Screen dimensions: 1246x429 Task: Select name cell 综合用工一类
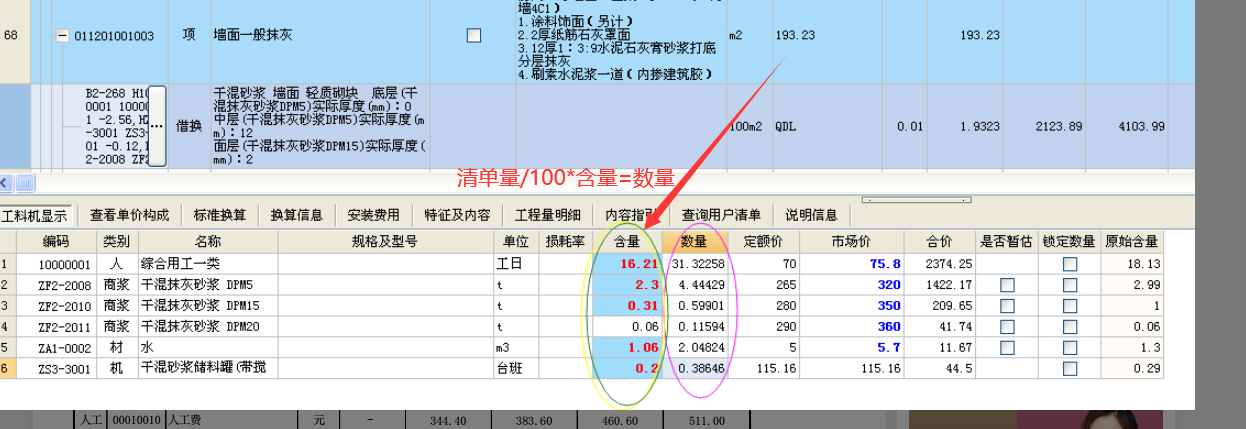[208, 264]
